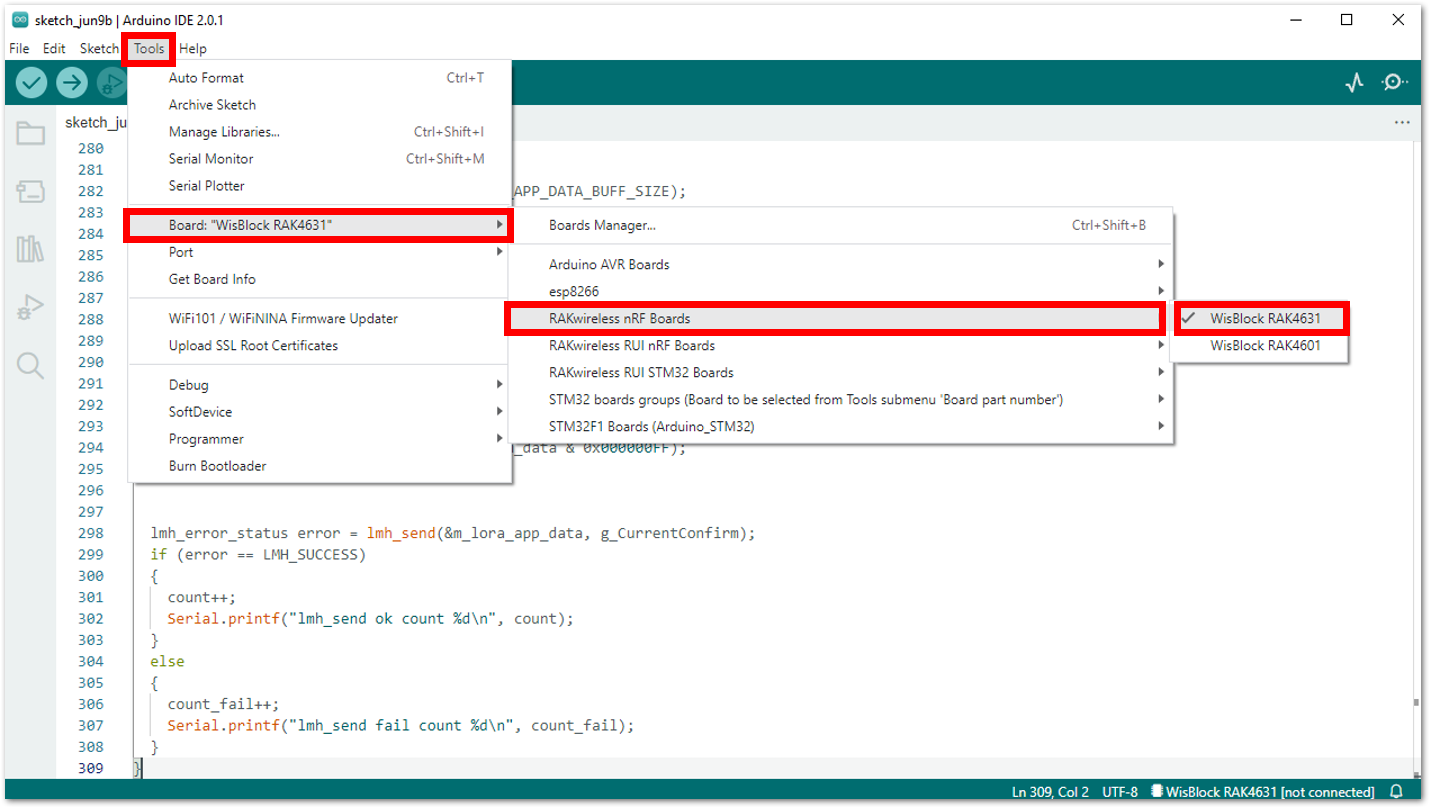Open the Sketch menu
The image size is (1430, 808).
(x=99, y=48)
